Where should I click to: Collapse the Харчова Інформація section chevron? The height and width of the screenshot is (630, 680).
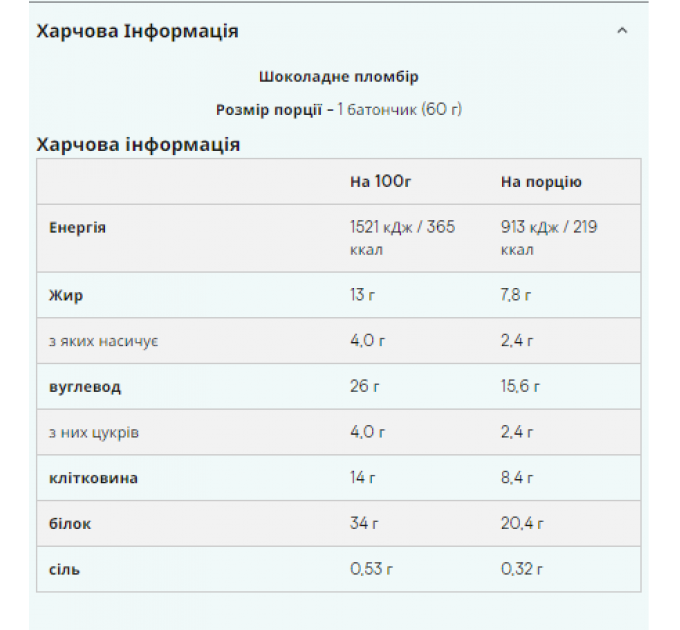point(622,31)
